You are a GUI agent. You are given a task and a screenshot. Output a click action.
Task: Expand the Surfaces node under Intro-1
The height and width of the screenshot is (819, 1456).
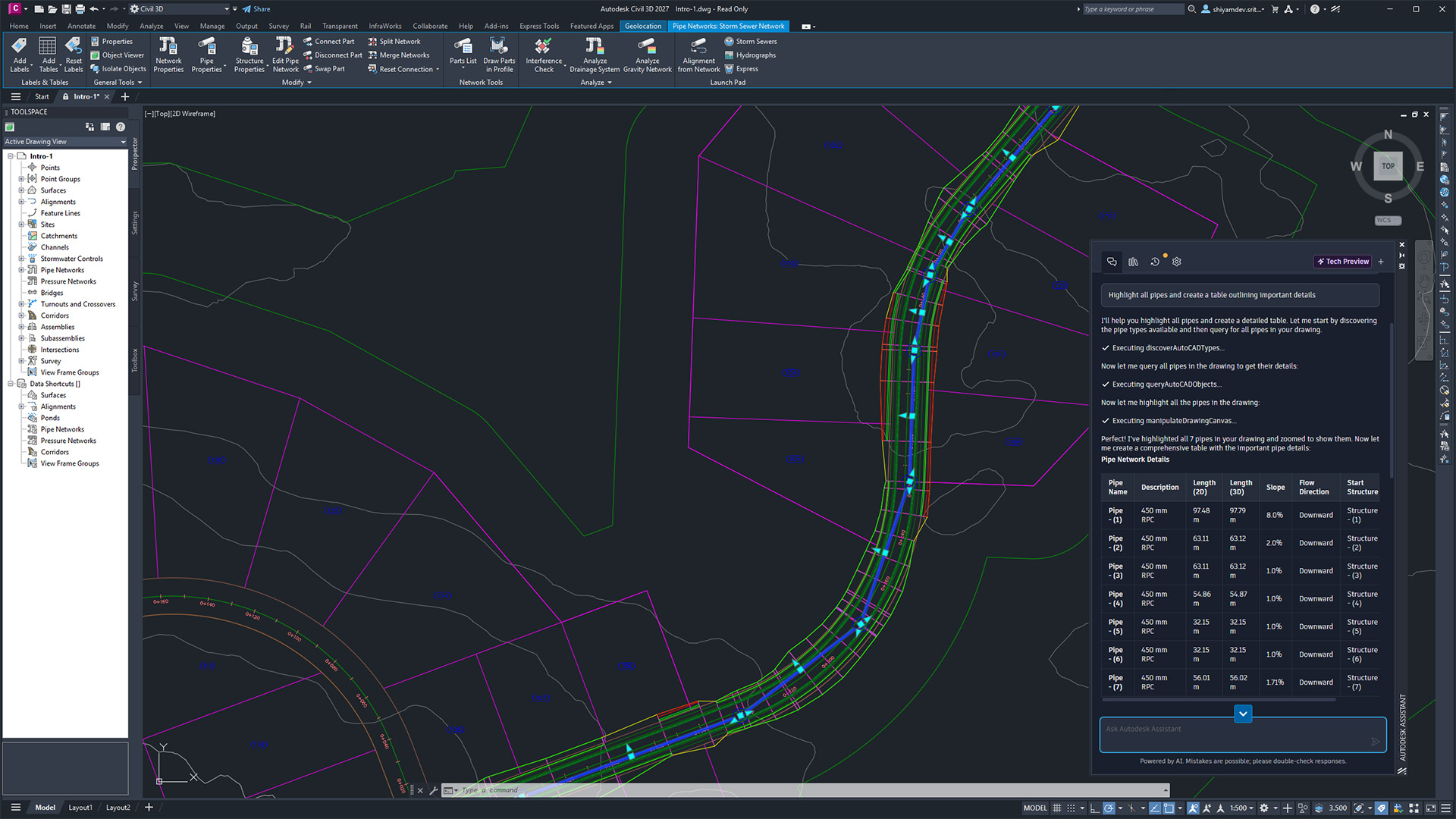(21, 190)
